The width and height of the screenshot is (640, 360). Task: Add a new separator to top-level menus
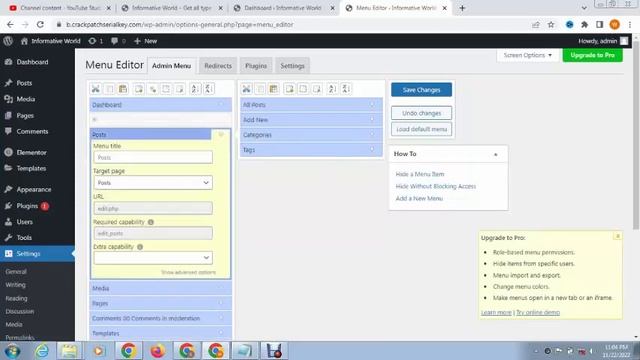153,89
